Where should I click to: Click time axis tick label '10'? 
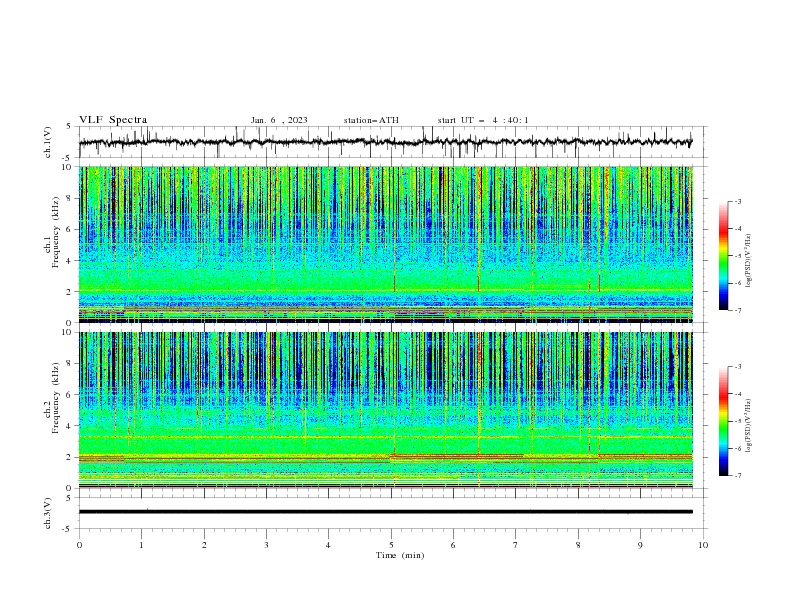[703, 545]
